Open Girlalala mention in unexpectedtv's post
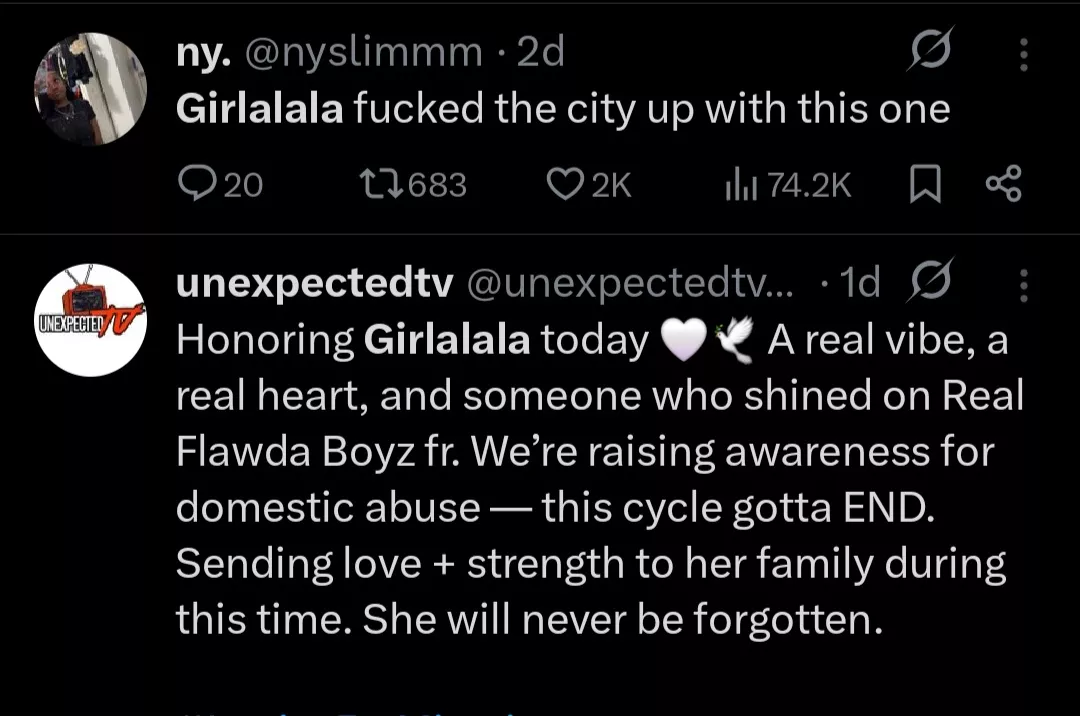 click(447, 338)
